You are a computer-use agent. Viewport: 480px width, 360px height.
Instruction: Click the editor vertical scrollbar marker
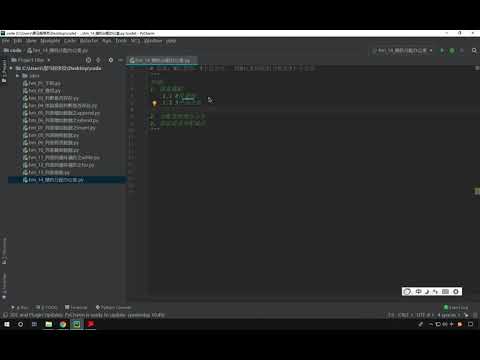click(477, 191)
